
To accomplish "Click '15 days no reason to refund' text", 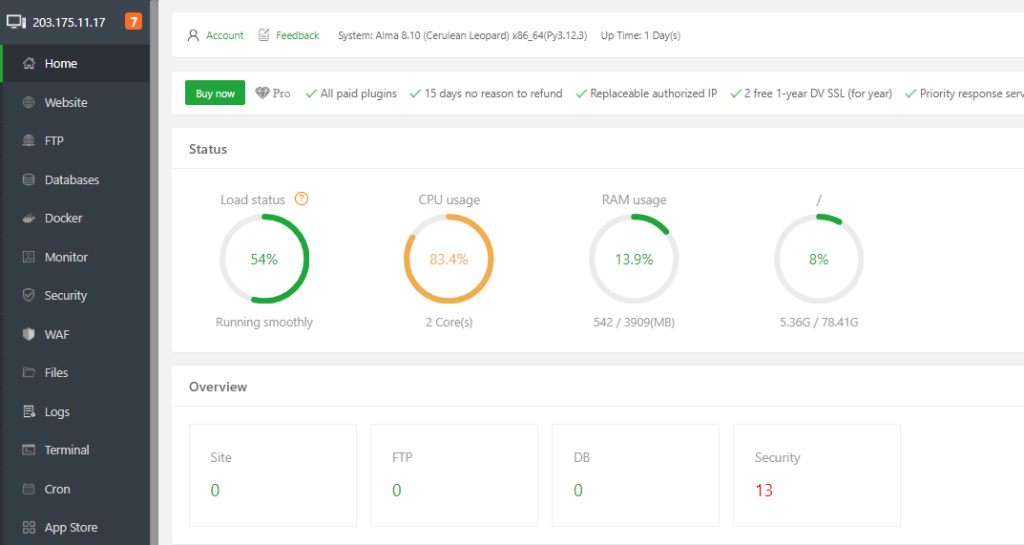I will [493, 93].
